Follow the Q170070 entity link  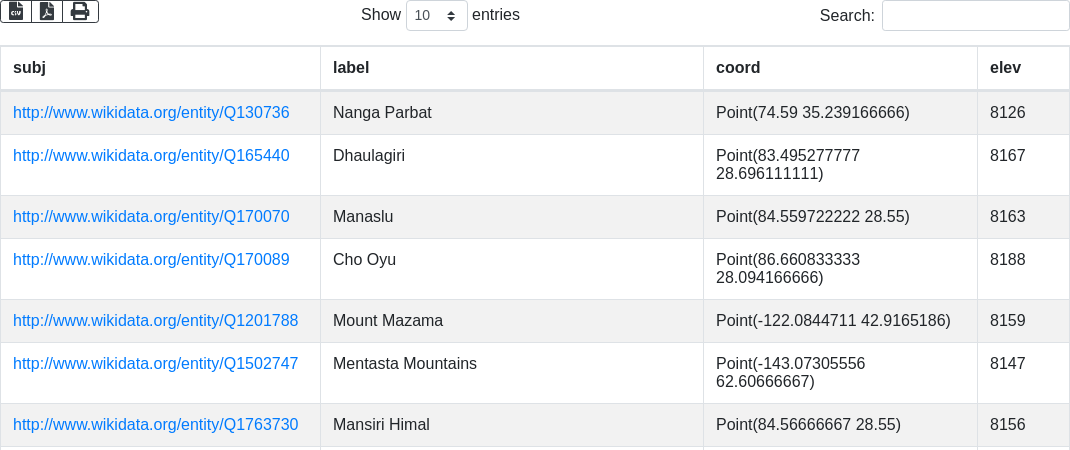[x=151, y=217]
